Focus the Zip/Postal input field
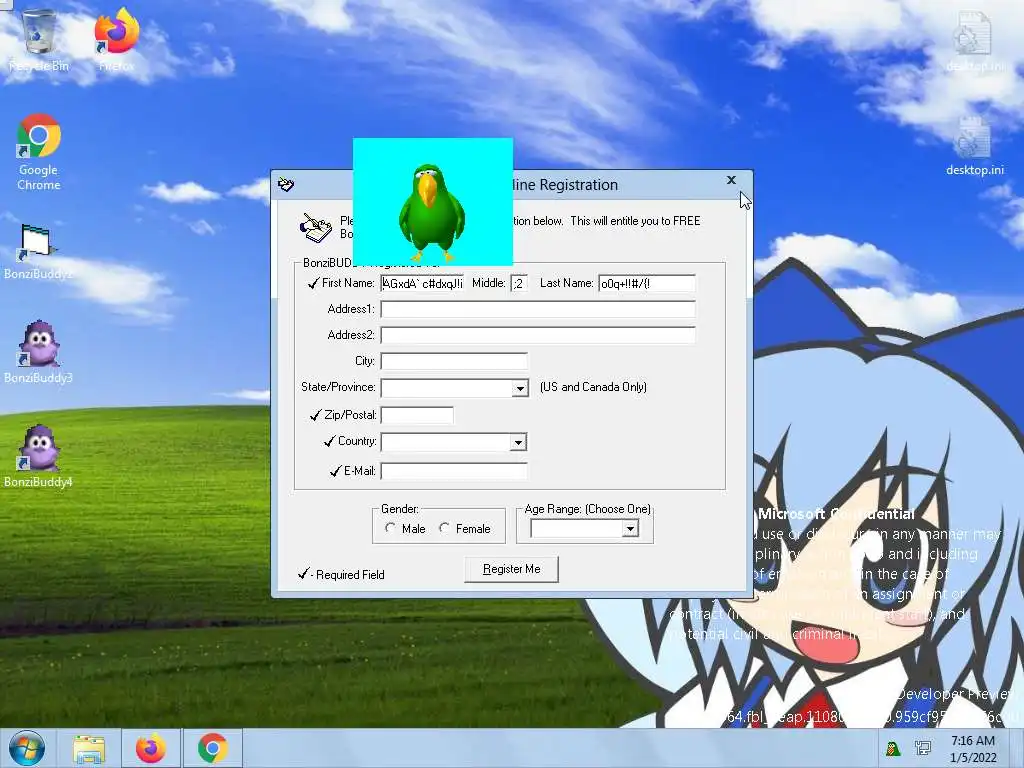 click(x=417, y=415)
